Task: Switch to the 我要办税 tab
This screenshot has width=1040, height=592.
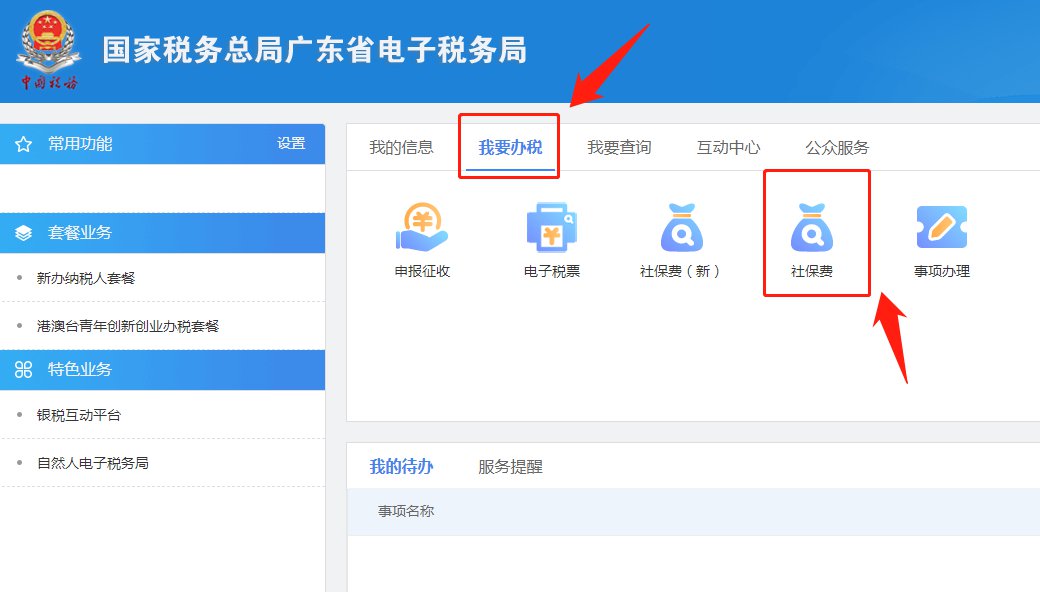Action: tap(510, 147)
